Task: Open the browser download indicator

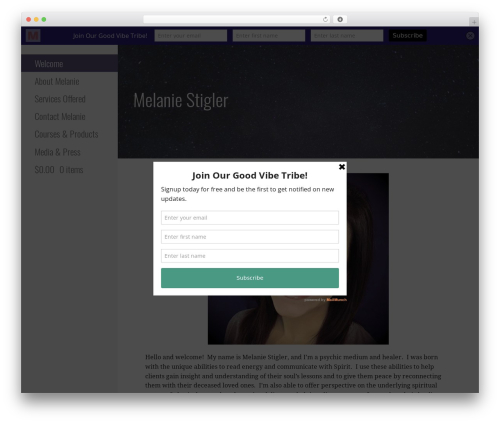Action: [340, 19]
